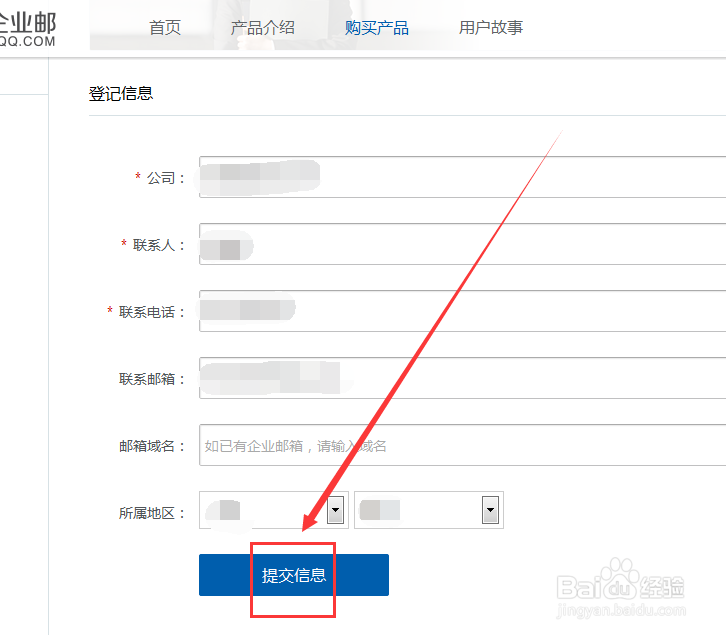Select the 联系邮箱 input box
This screenshot has width=726, height=635.
point(463,378)
